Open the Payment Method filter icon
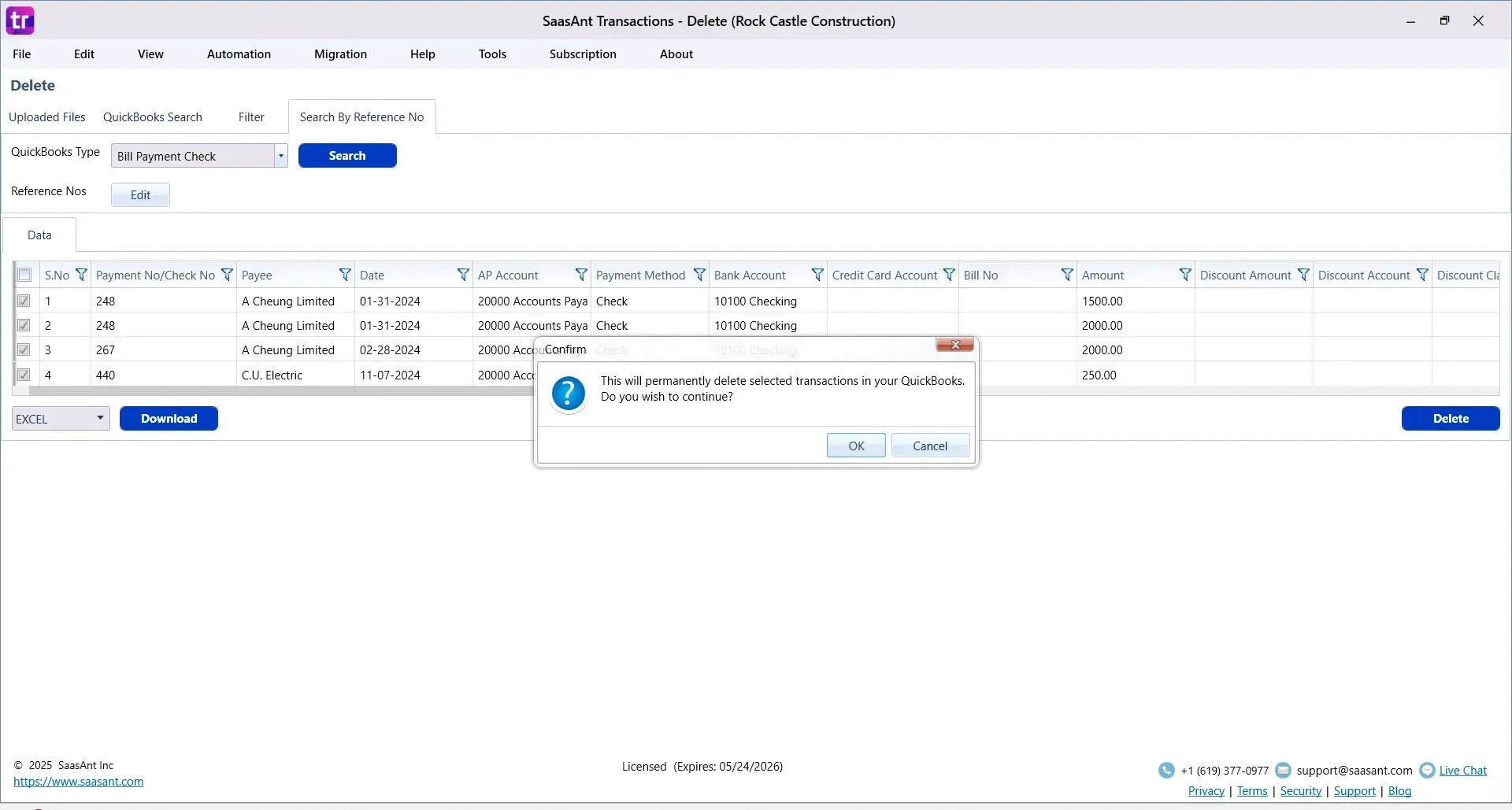Screen dimensions: 1512x810 (x=699, y=275)
